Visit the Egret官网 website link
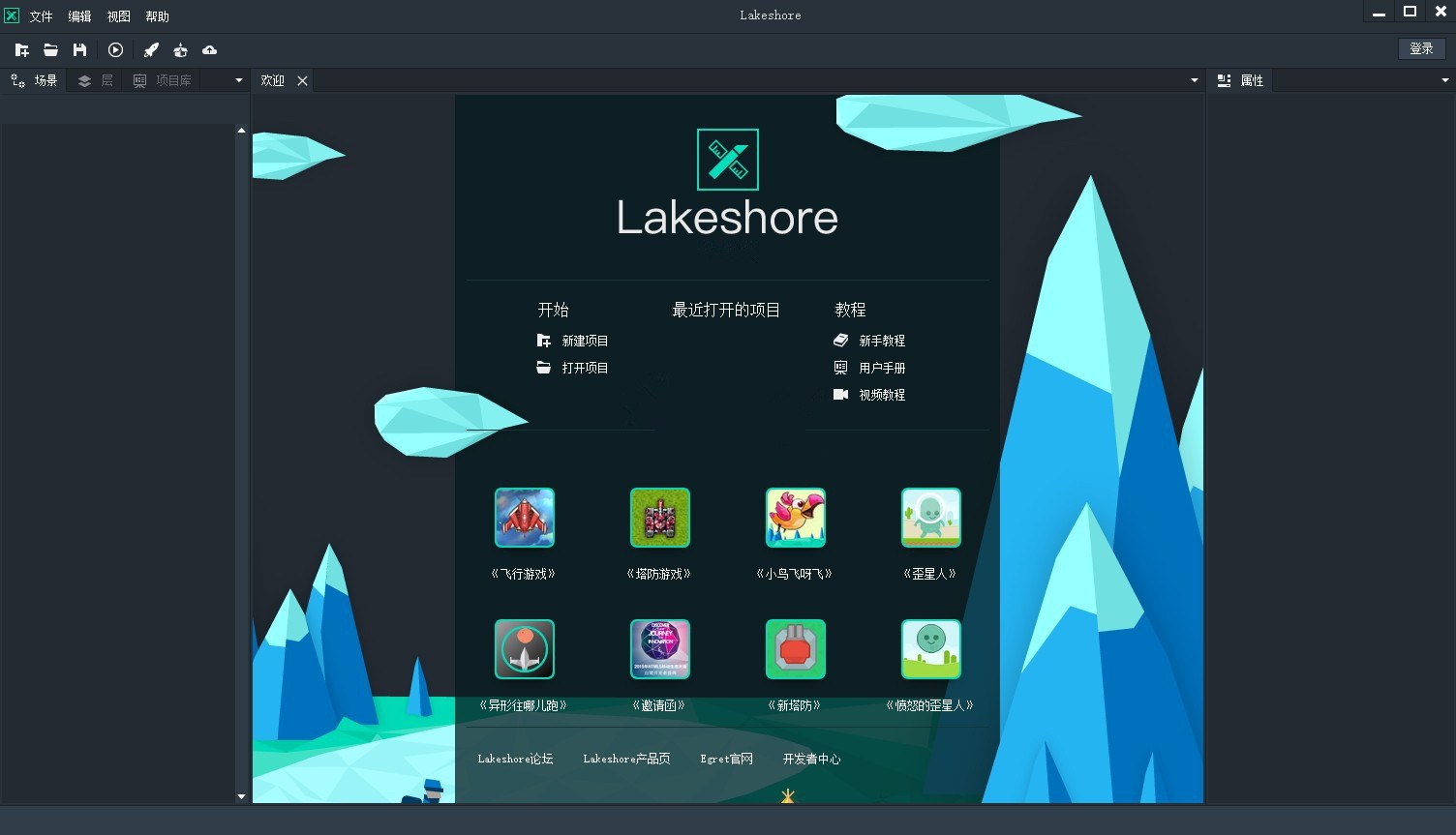This screenshot has height=835, width=1456. click(x=726, y=759)
